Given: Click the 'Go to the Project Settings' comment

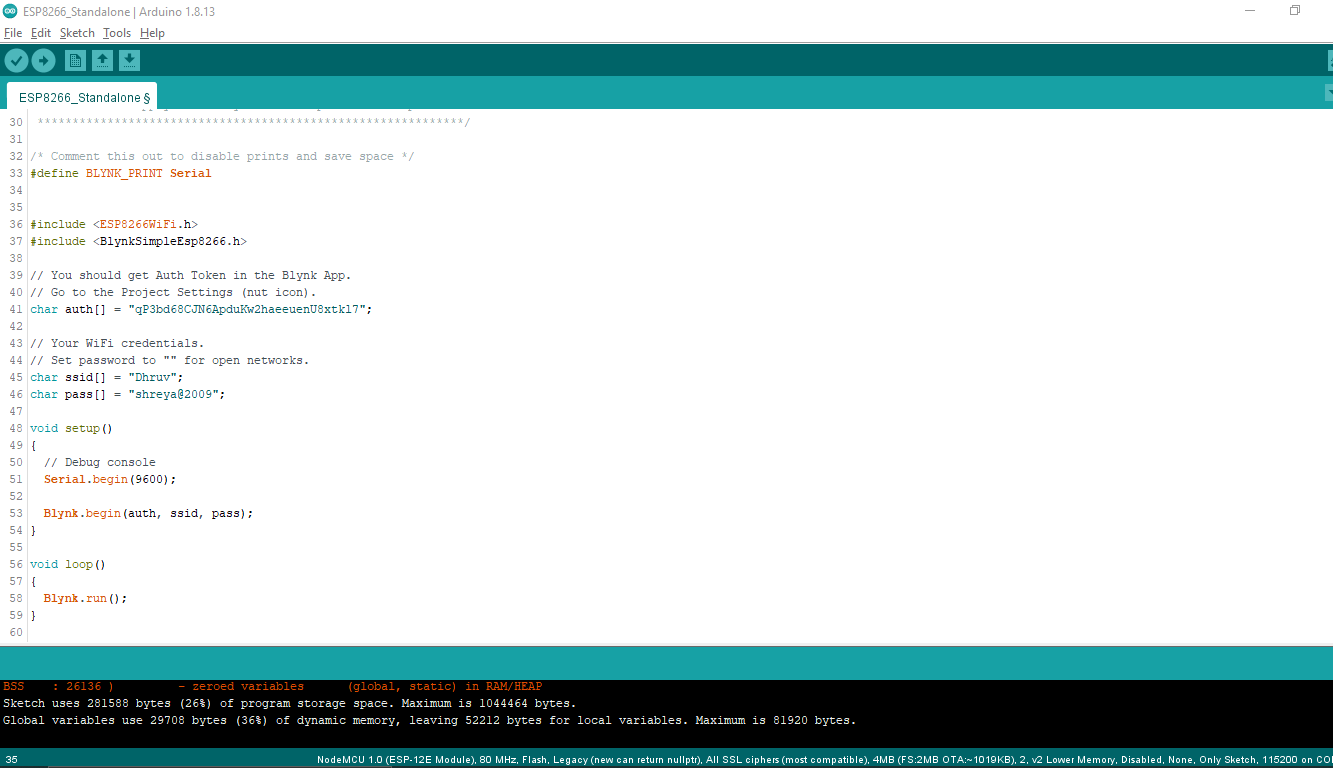Looking at the screenshot, I should click(x=173, y=292).
